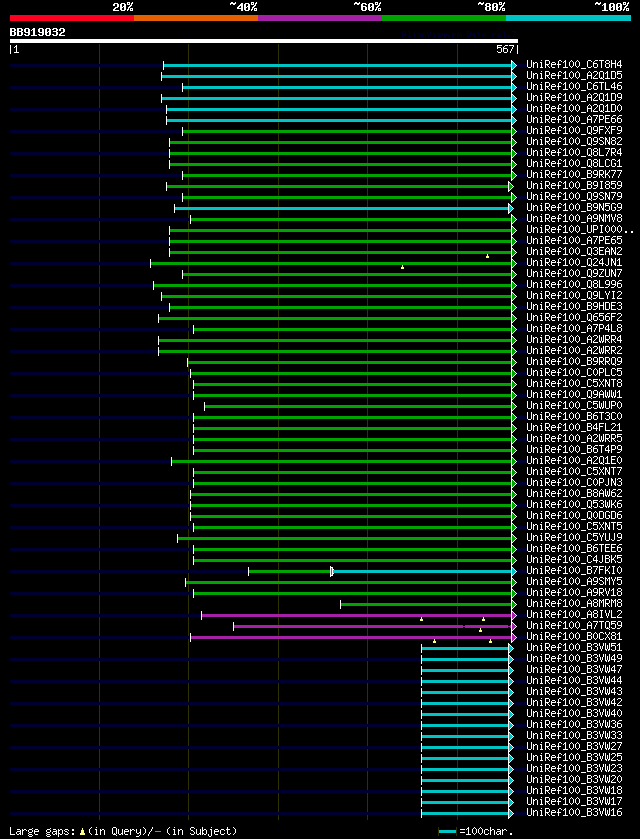Click the UniRef100_B3VW40 label

(x=574, y=714)
